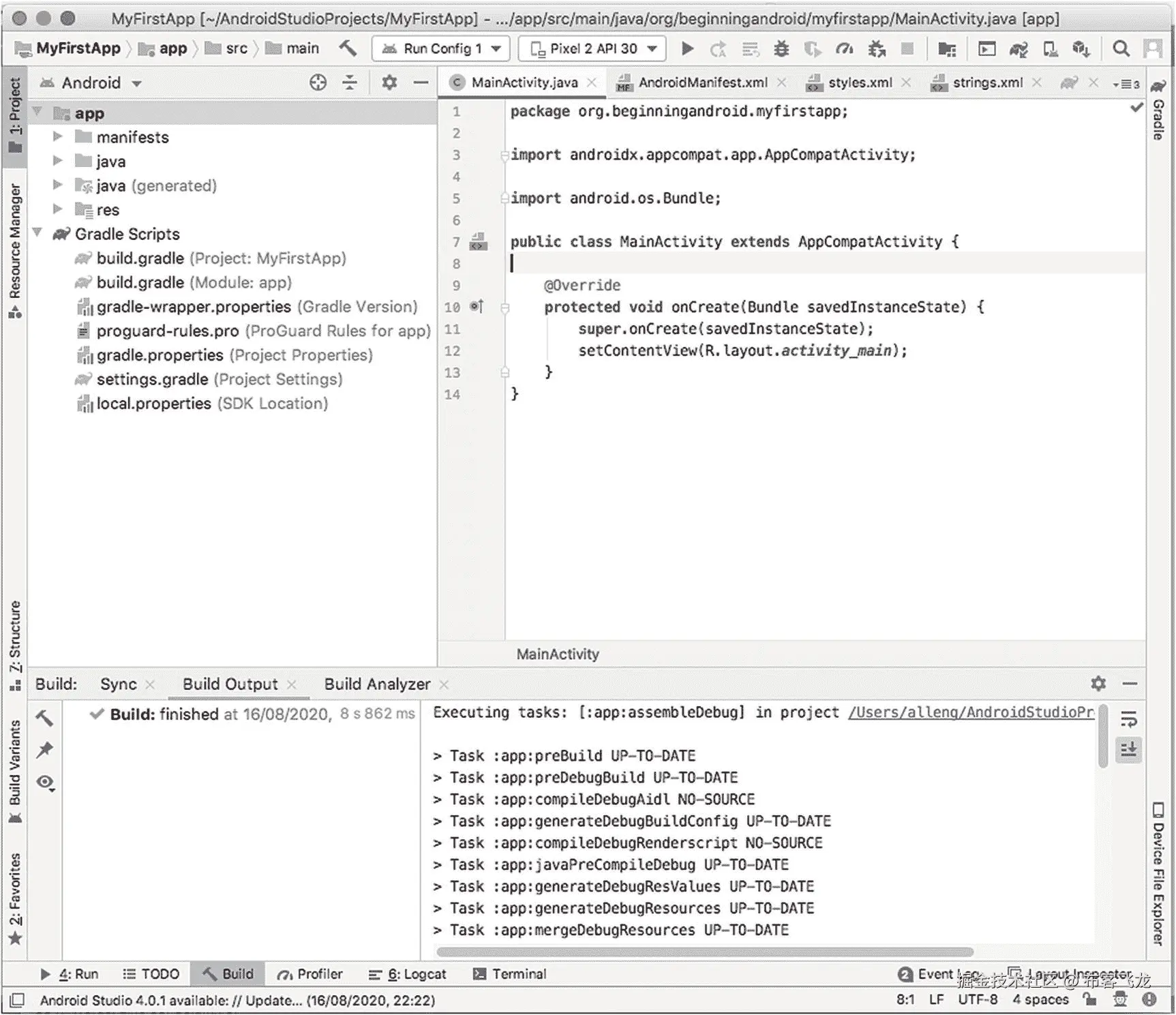The width and height of the screenshot is (1176, 1015).
Task: Open the Android project view dropdown
Action: tap(91, 83)
